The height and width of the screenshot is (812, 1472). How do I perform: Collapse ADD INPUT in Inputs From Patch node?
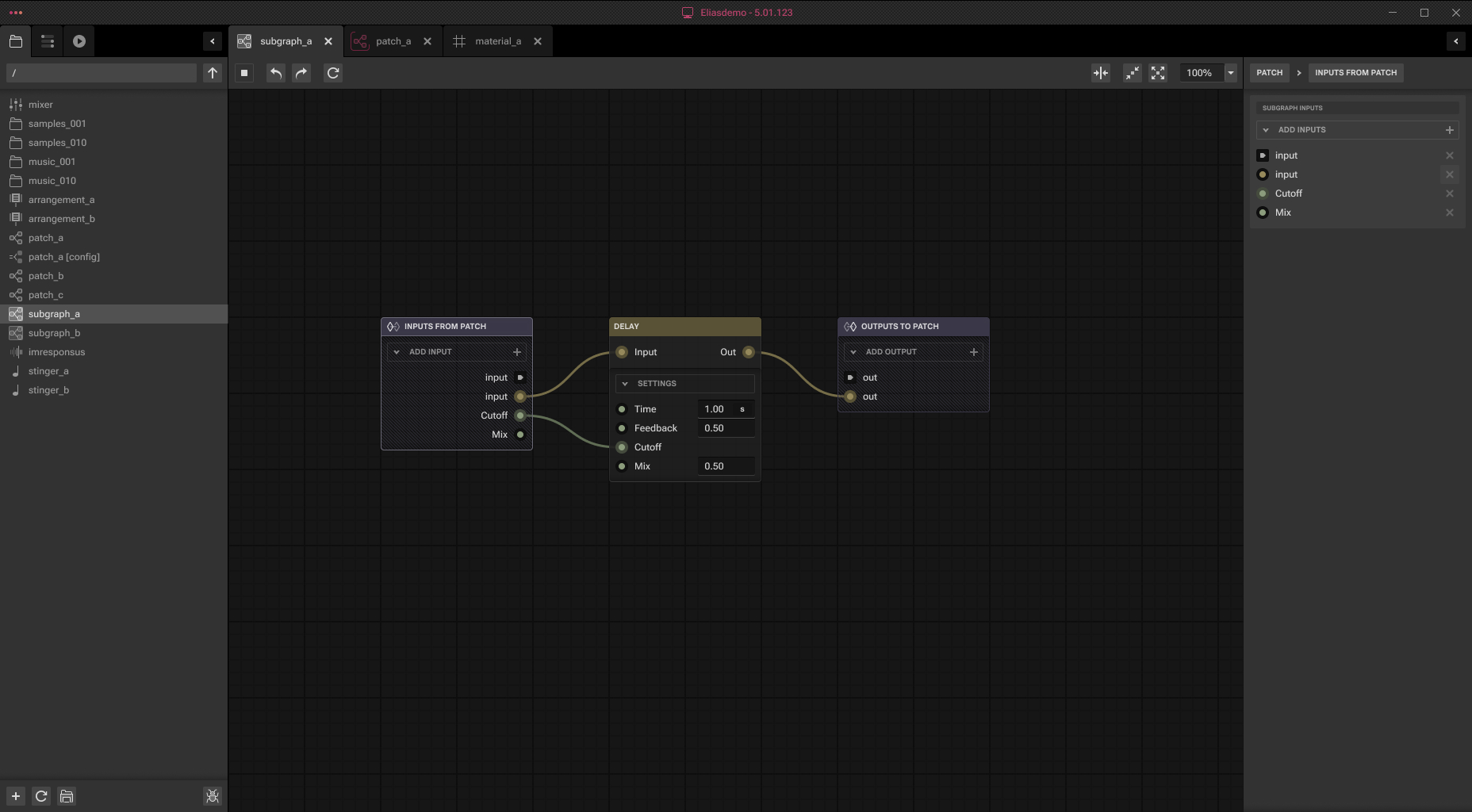pos(397,352)
